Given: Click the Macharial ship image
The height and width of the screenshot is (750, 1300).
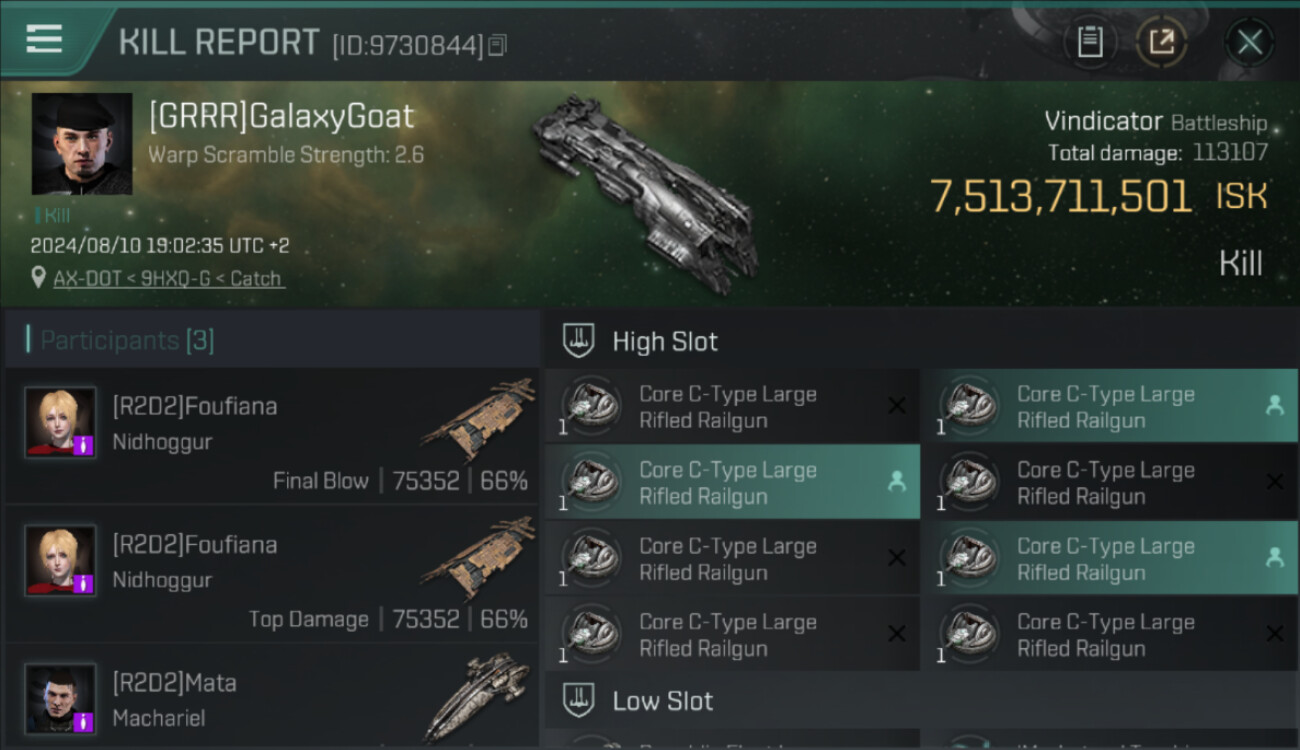Looking at the screenshot, I should click(477, 698).
